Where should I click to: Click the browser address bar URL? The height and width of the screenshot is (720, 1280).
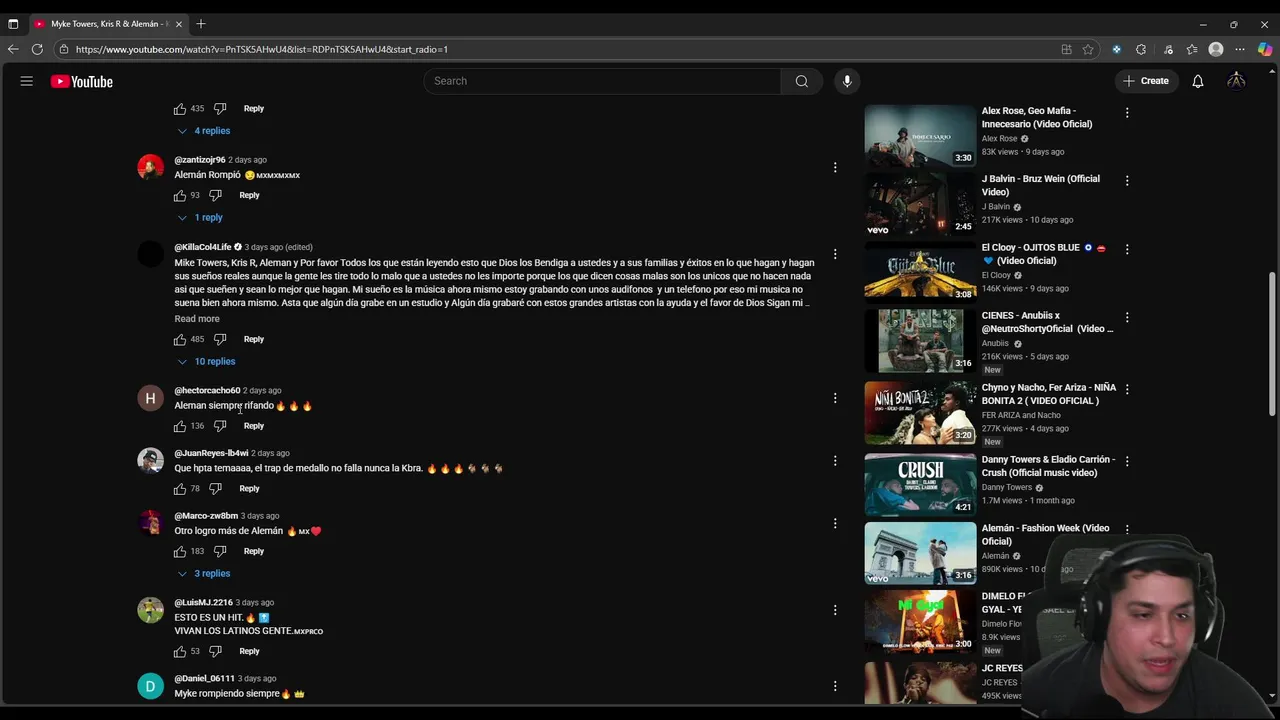point(262,49)
